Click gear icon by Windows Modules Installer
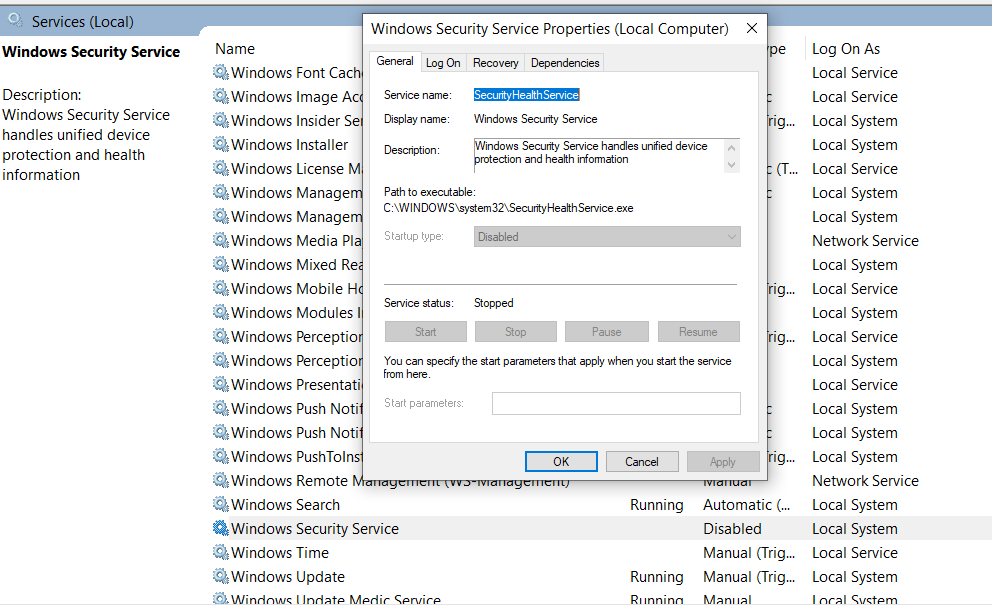Screen dimensions: 992x606 220,312
